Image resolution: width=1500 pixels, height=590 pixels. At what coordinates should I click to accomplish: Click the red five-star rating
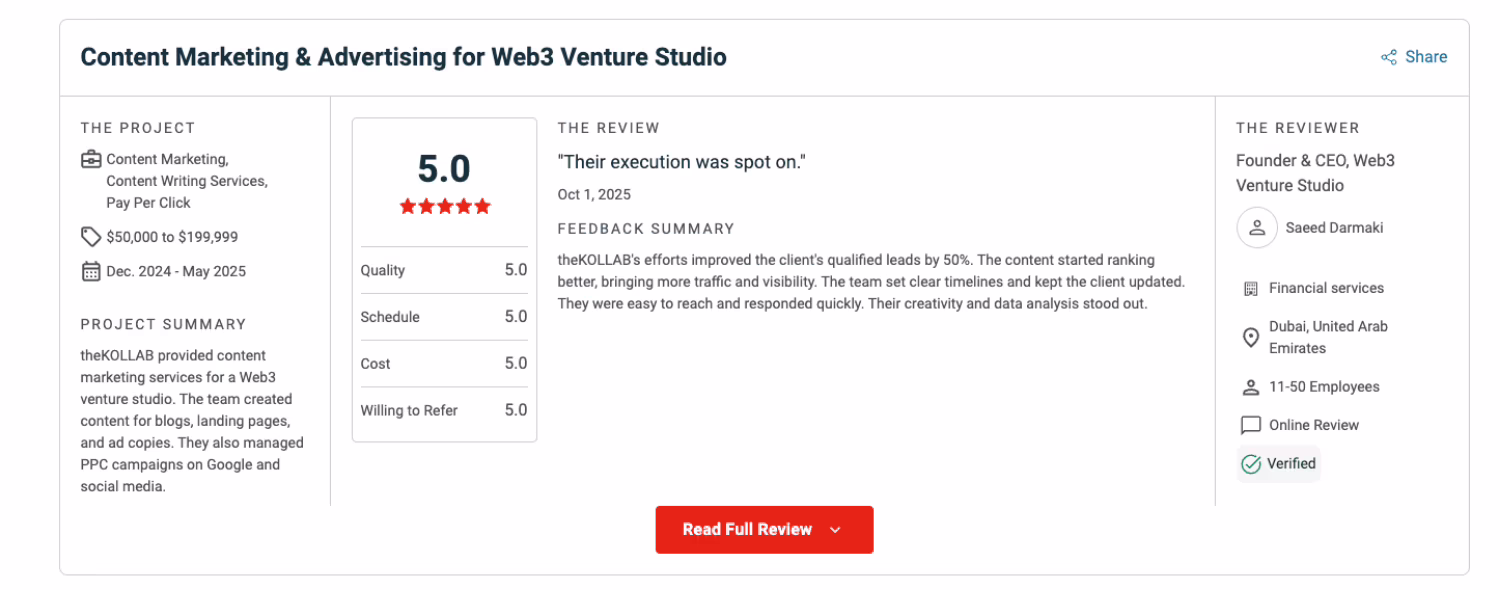click(x=445, y=207)
